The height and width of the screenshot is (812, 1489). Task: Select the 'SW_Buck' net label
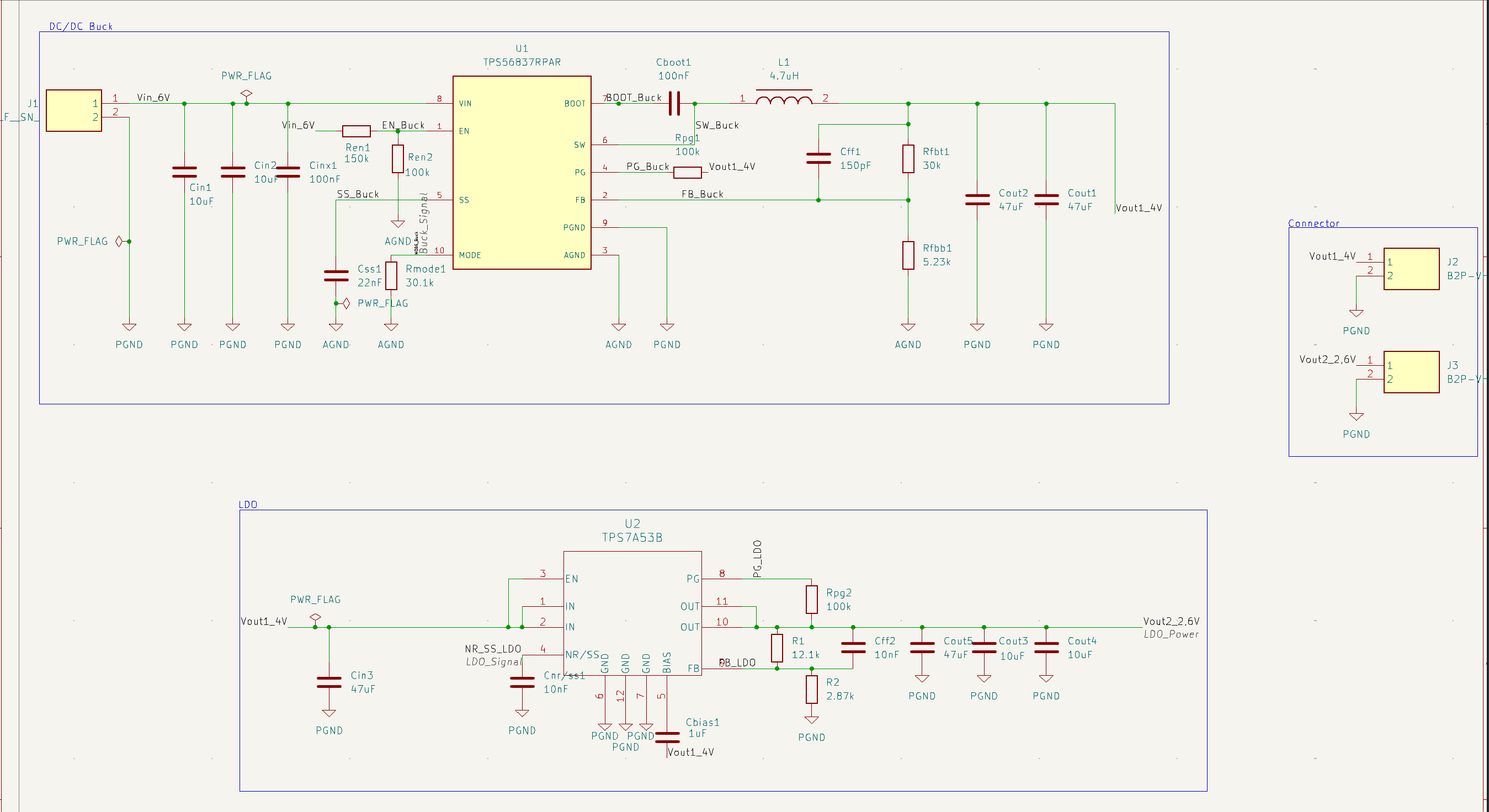click(717, 125)
